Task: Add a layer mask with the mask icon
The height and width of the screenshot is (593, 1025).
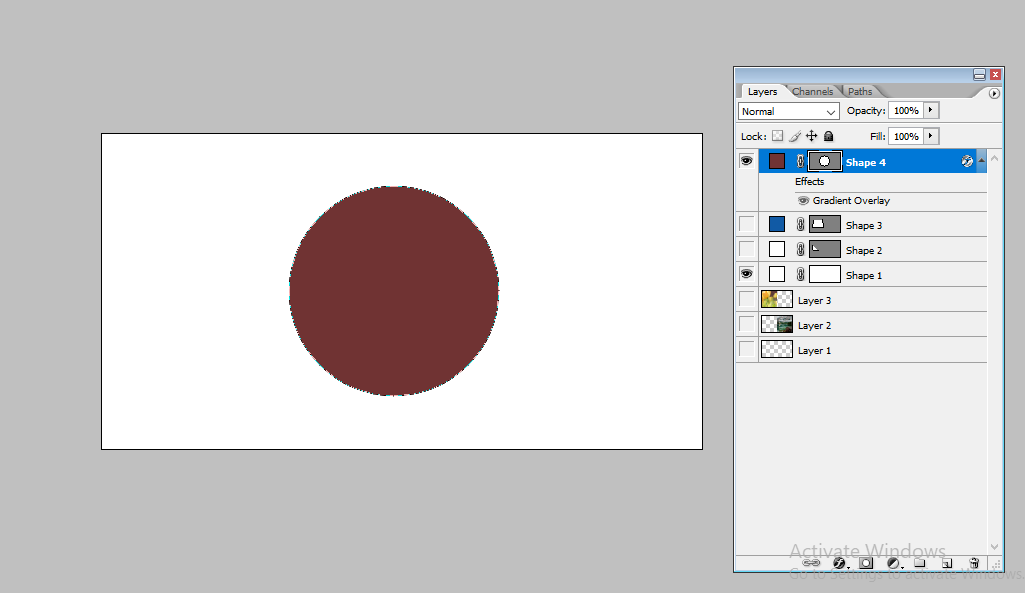Action: click(866, 563)
